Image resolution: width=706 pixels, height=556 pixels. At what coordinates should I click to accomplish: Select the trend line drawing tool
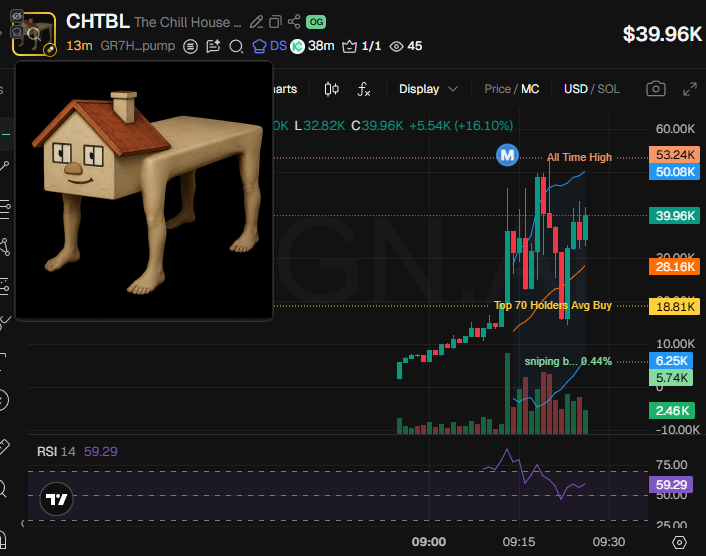(x=5, y=166)
